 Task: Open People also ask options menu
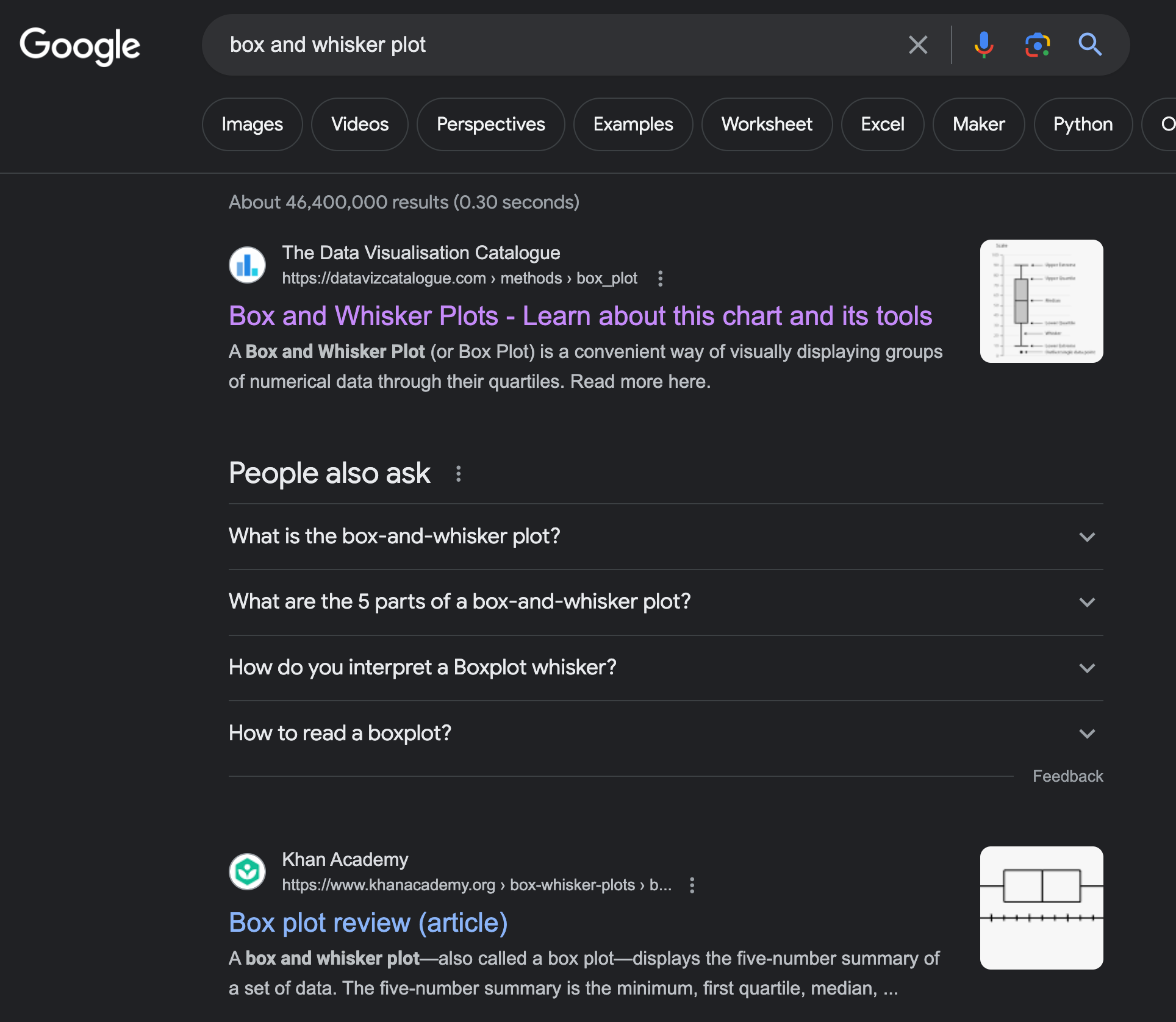[458, 474]
